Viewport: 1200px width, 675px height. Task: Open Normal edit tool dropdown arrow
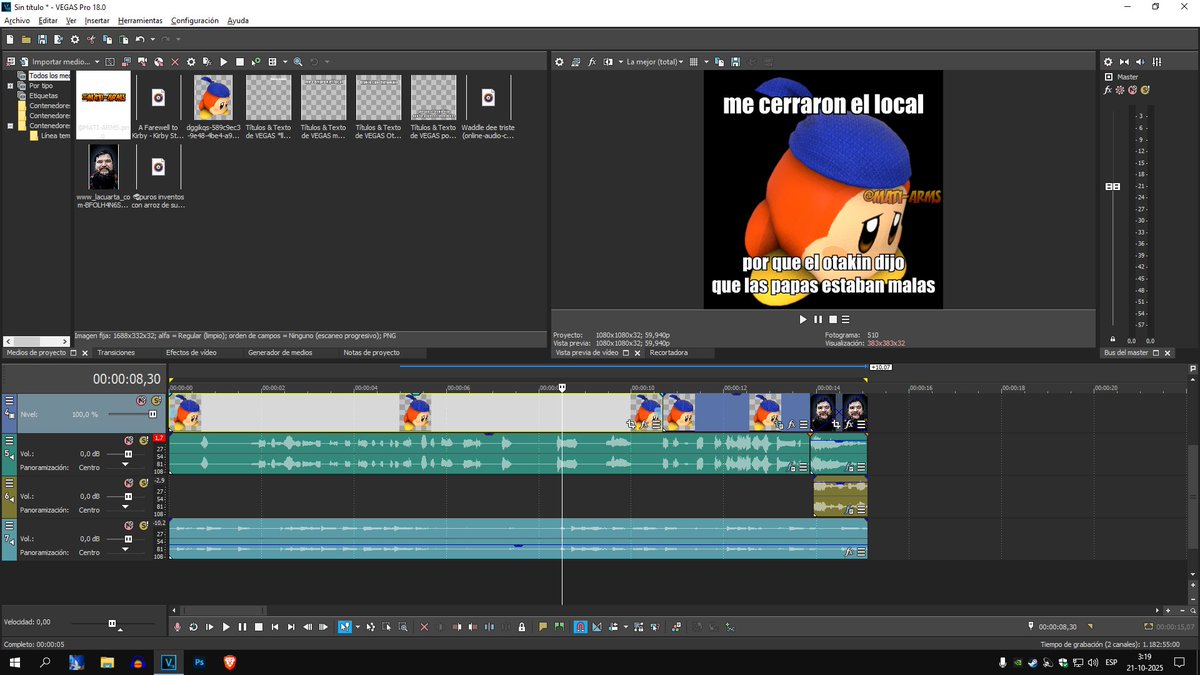point(358,627)
